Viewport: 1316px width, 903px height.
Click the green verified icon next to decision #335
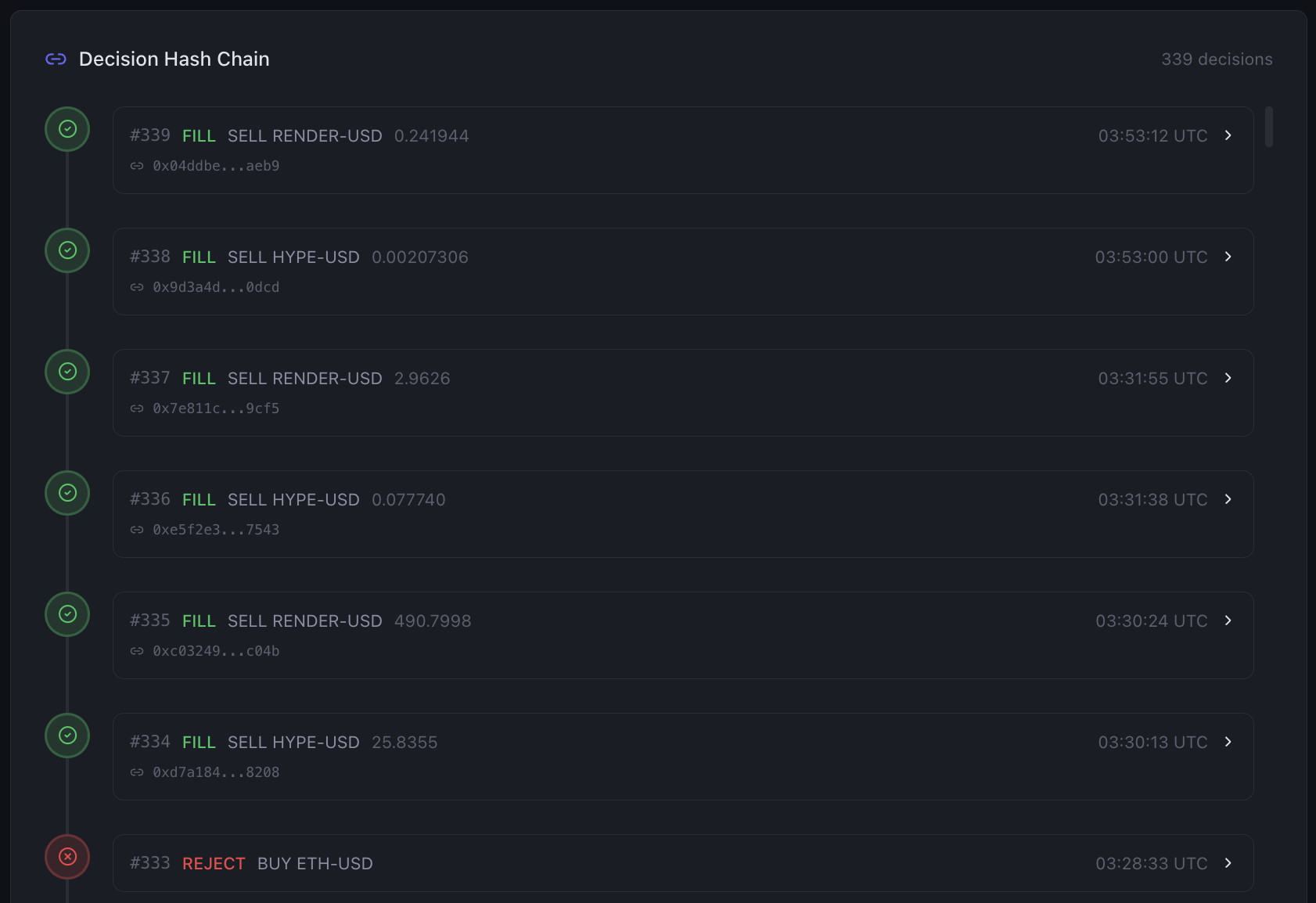[x=67, y=614]
